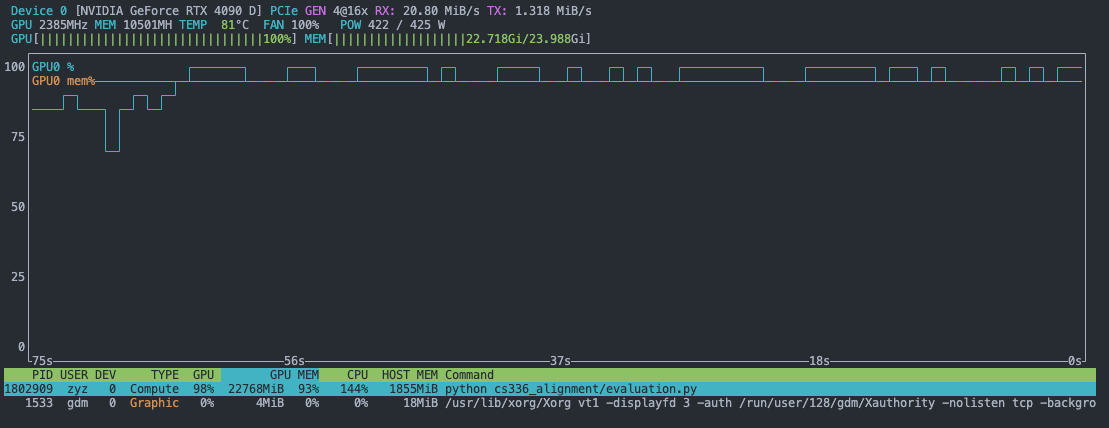Click the TYPE column header

click(x=165, y=375)
